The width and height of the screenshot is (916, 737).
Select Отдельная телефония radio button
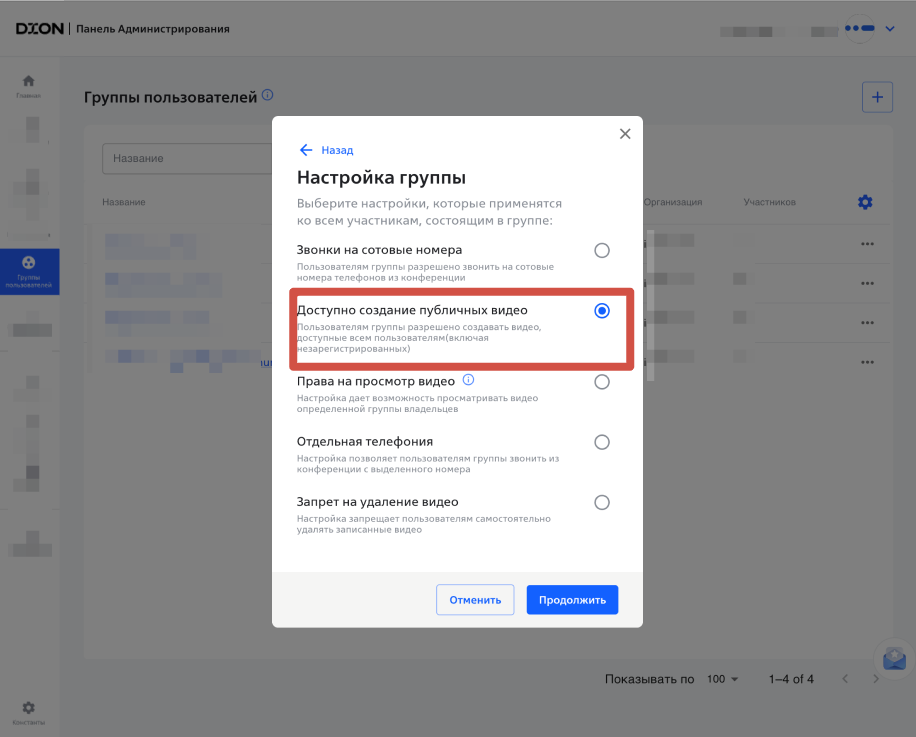click(x=602, y=442)
